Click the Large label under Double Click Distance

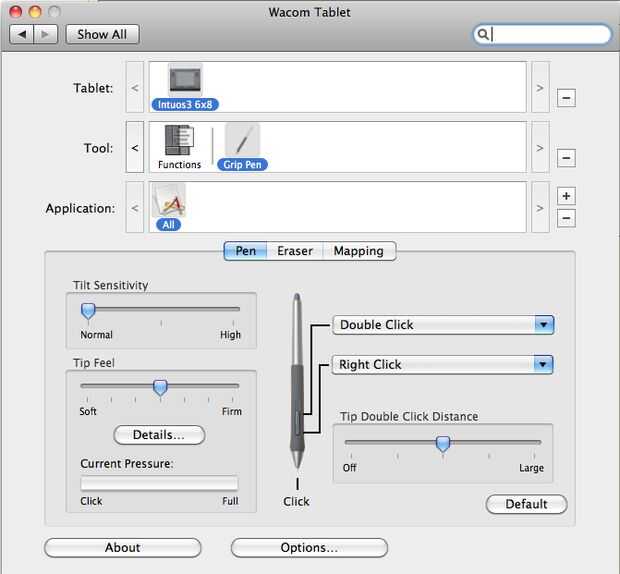point(531,468)
